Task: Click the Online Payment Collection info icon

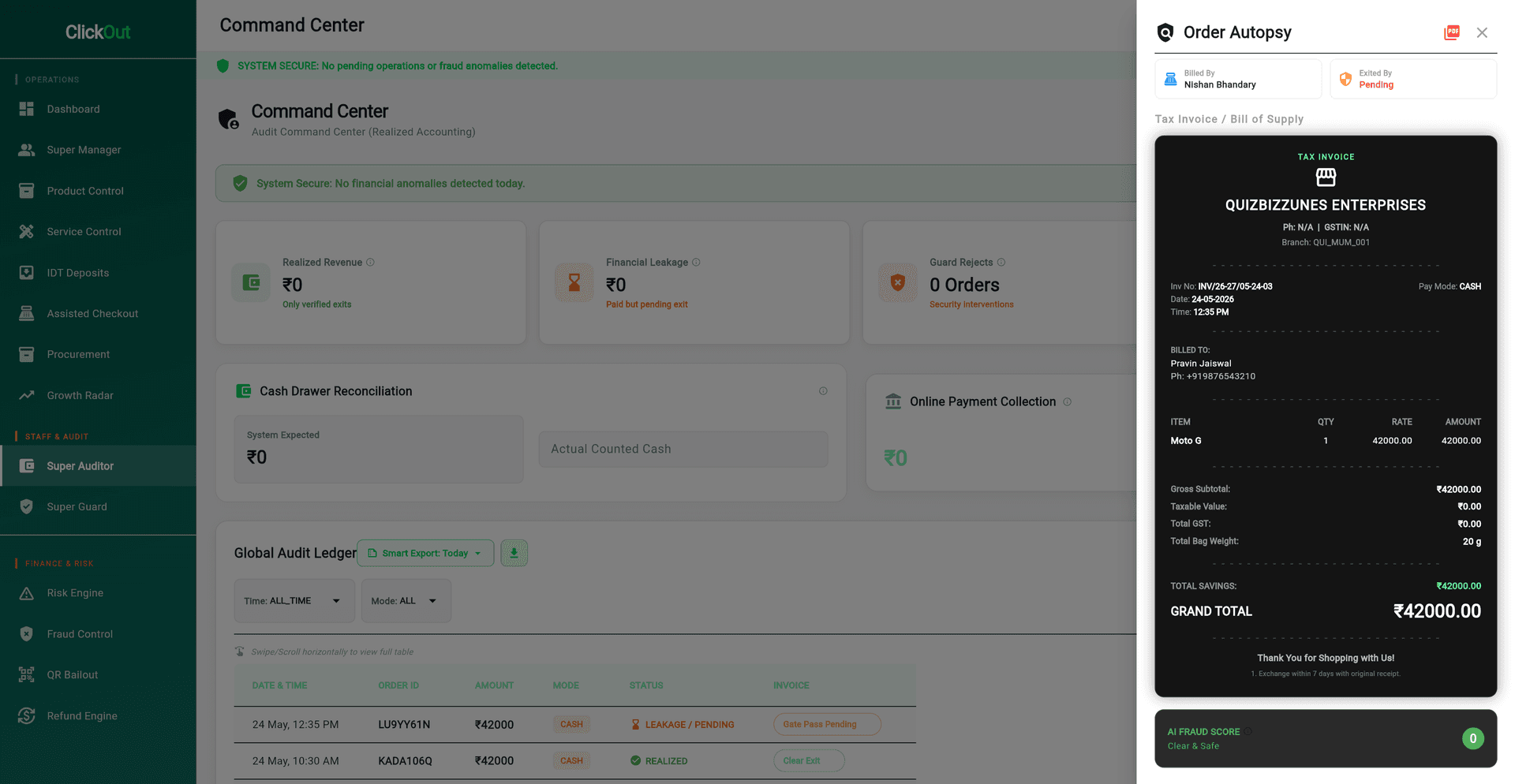Action: click(x=1067, y=402)
